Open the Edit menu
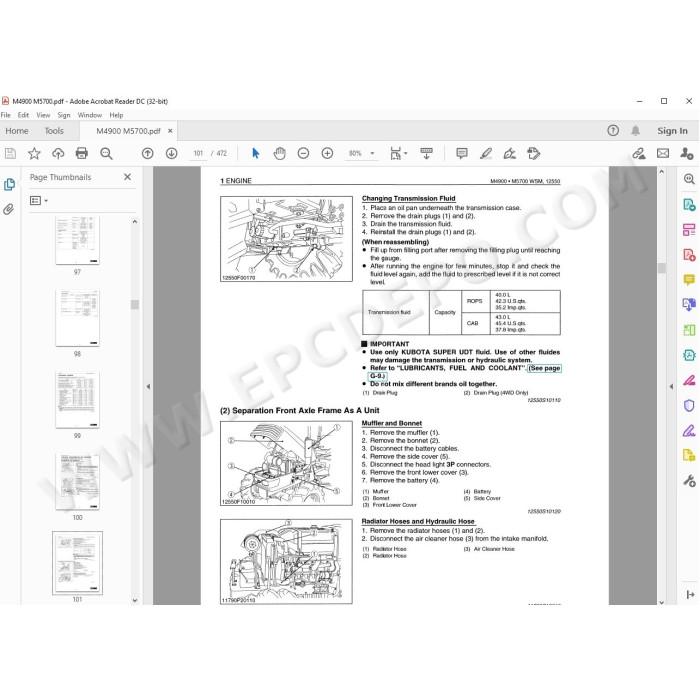Screen dimensions: 700x700 click(23, 115)
